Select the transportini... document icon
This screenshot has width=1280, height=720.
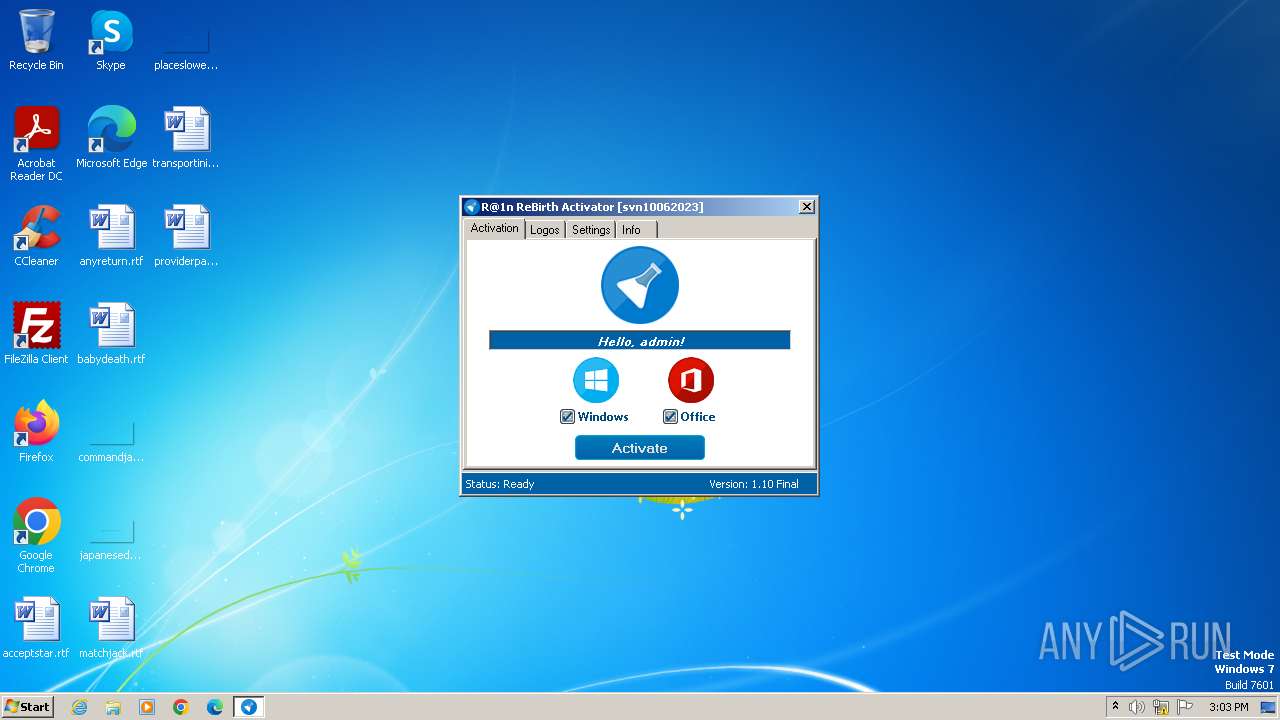186,139
